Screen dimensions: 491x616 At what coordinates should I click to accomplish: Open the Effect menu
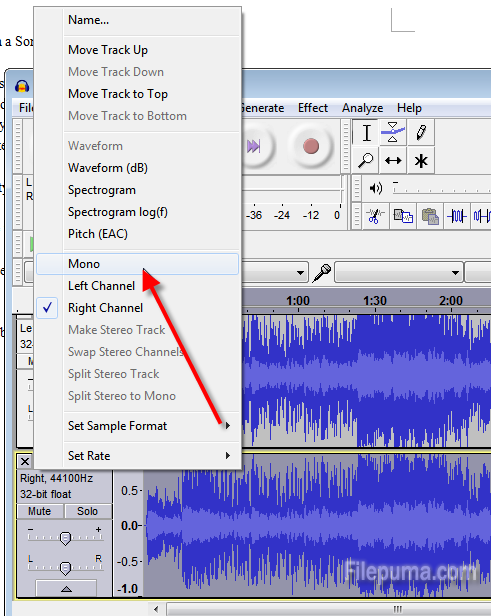pyautogui.click(x=313, y=108)
